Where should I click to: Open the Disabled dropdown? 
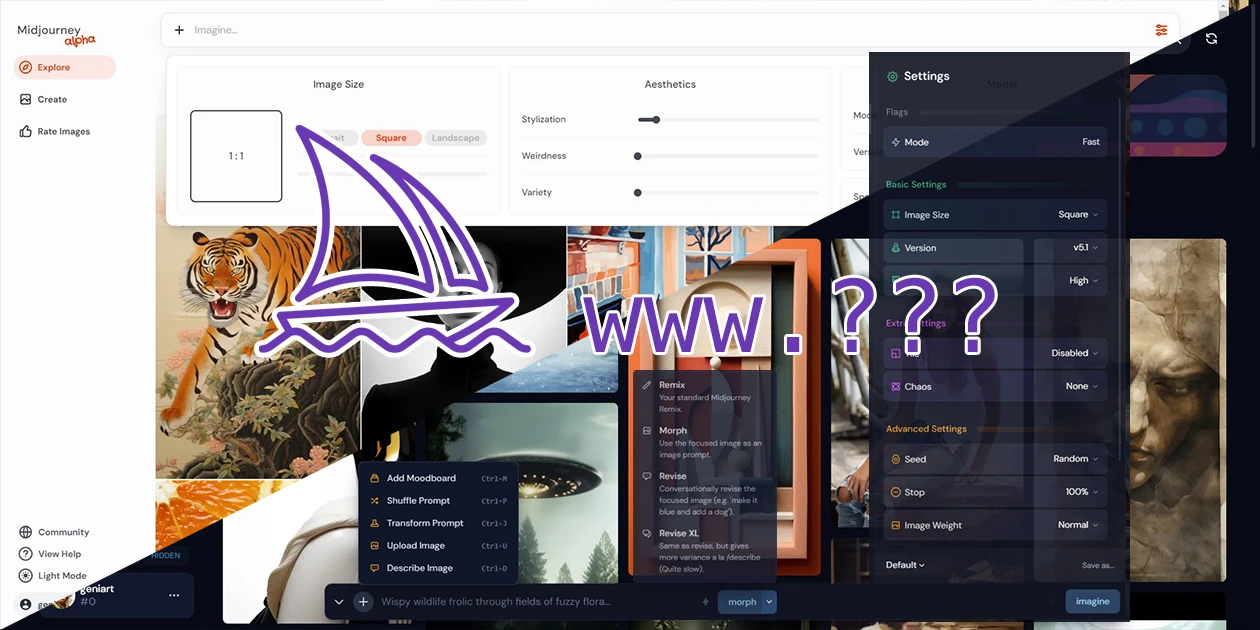(1075, 353)
